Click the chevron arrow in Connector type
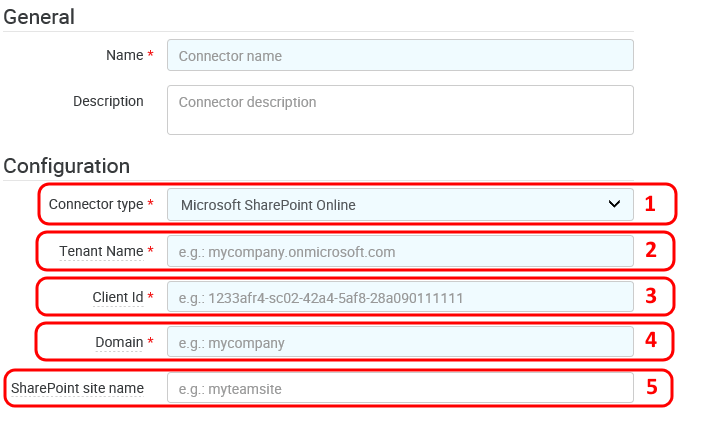 pyautogui.click(x=614, y=205)
